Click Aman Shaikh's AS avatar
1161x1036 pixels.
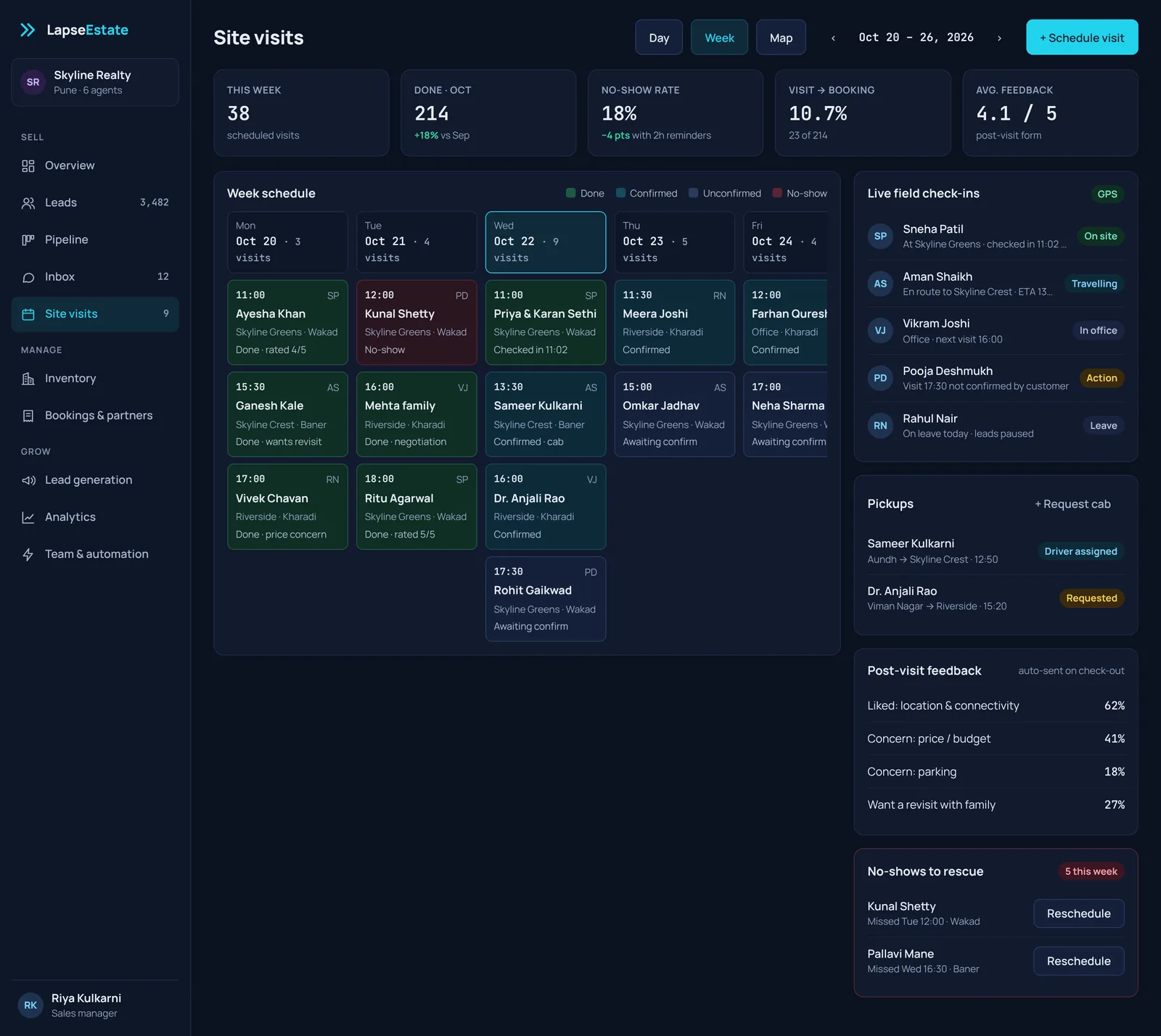click(880, 284)
